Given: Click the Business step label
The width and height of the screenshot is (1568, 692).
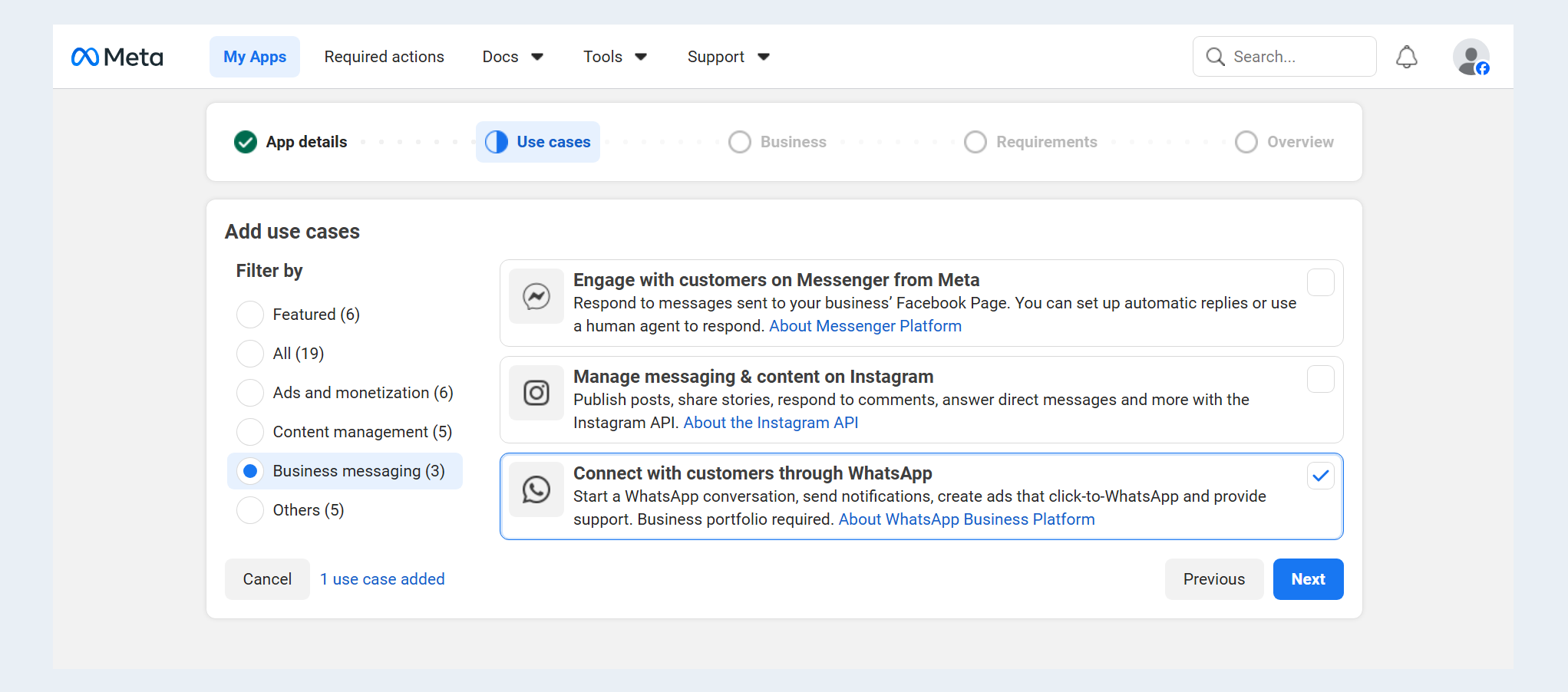Looking at the screenshot, I should pos(794,142).
